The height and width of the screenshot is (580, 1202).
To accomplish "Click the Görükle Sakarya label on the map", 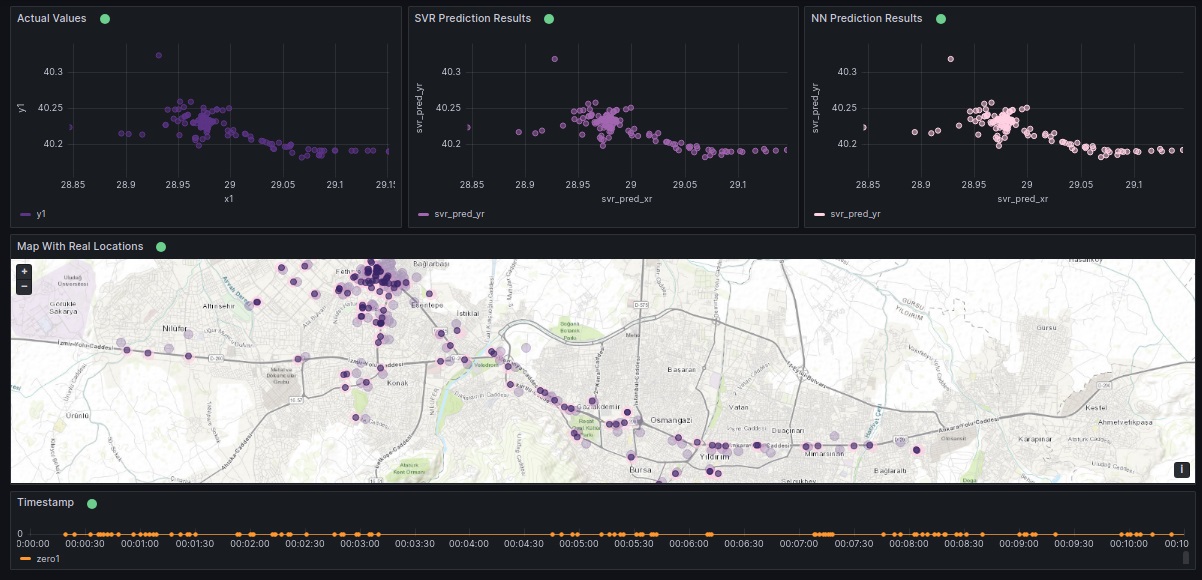I will pyautogui.click(x=63, y=307).
